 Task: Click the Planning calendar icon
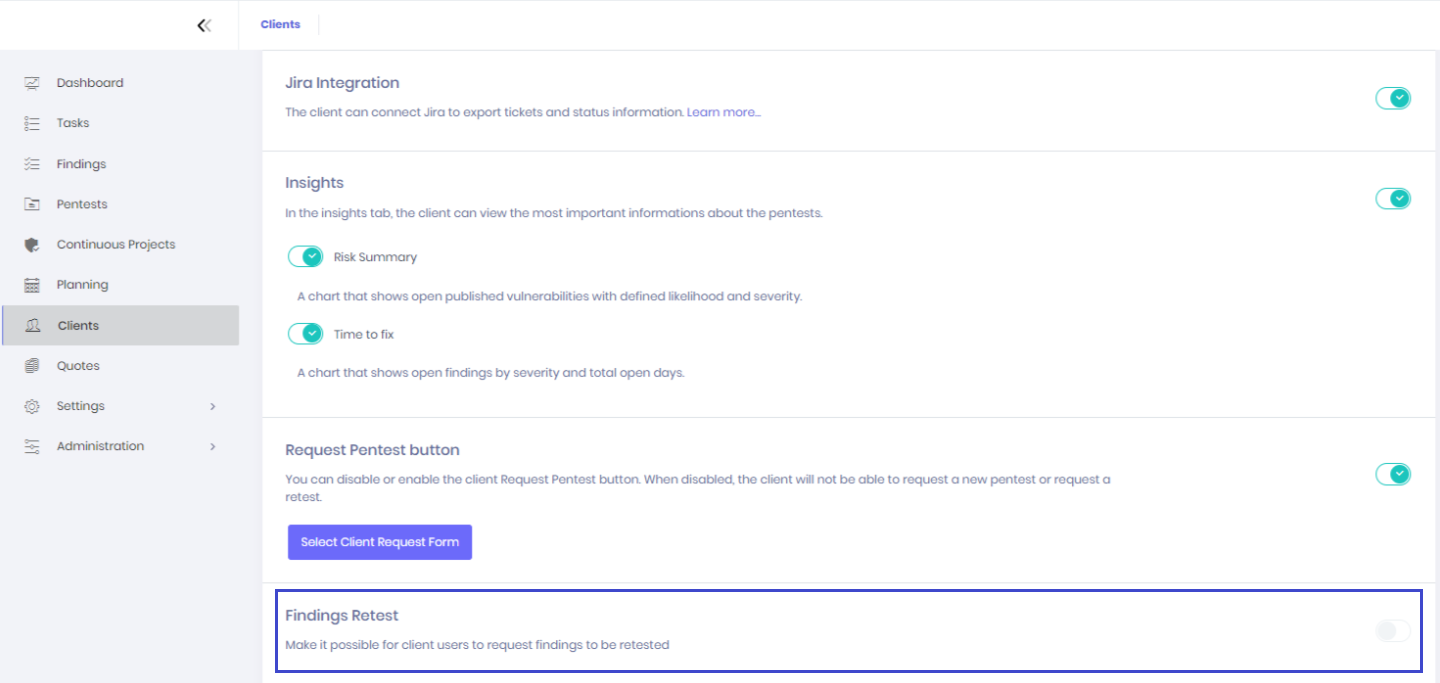[32, 285]
